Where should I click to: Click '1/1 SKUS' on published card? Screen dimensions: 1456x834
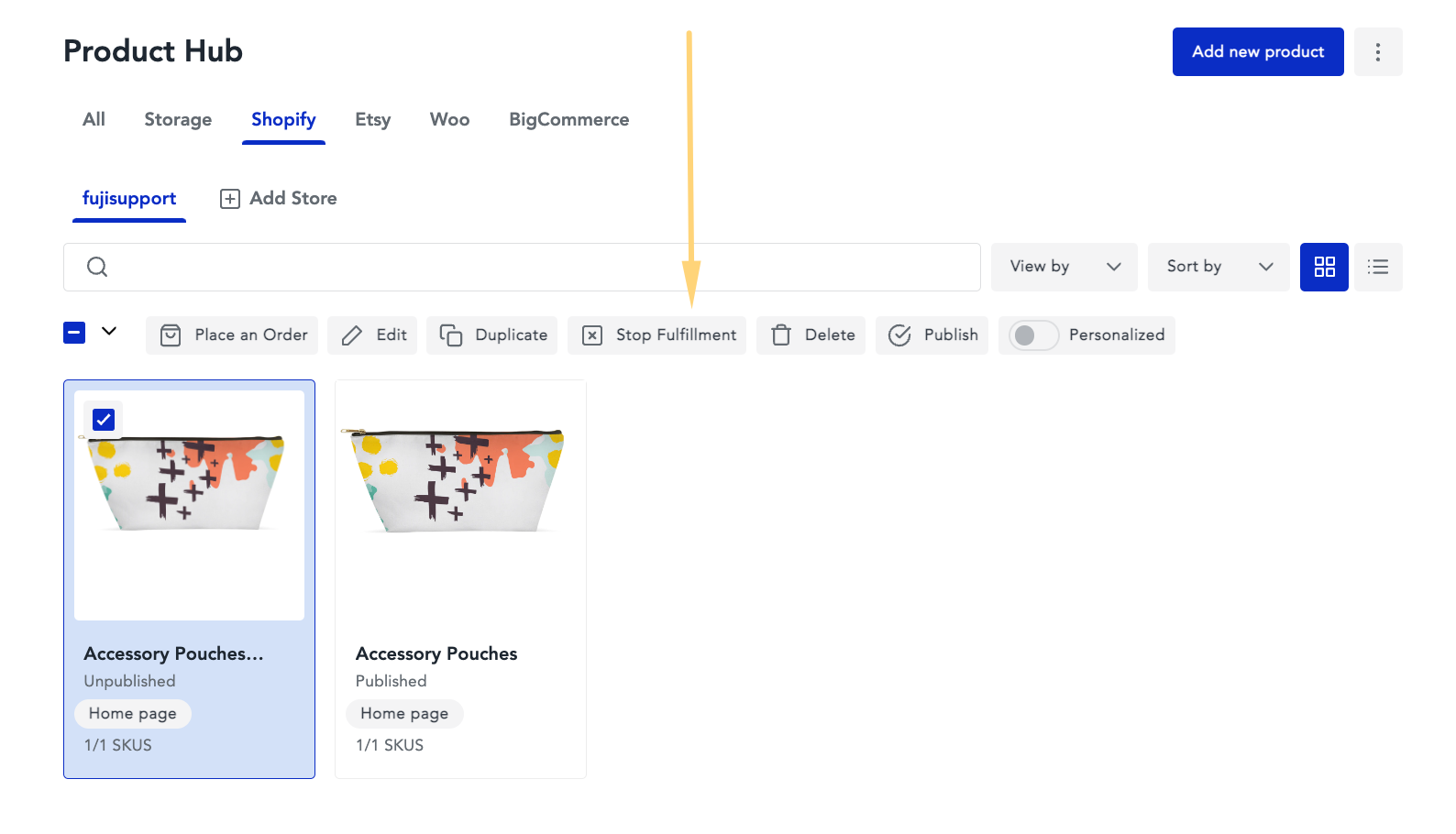click(x=390, y=745)
